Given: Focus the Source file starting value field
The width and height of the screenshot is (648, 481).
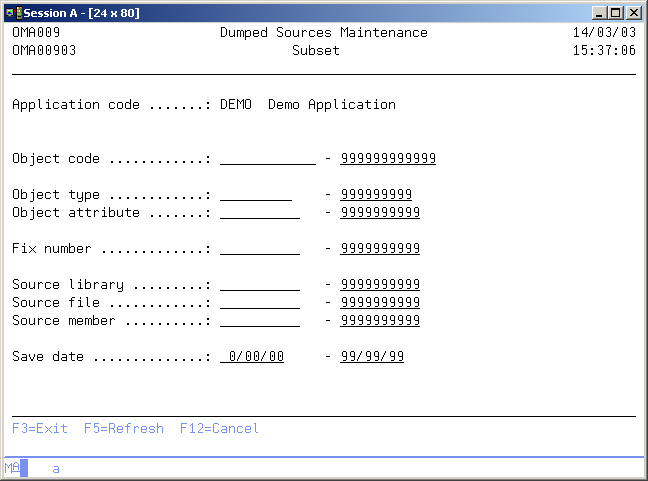Looking at the screenshot, I should (x=259, y=302).
